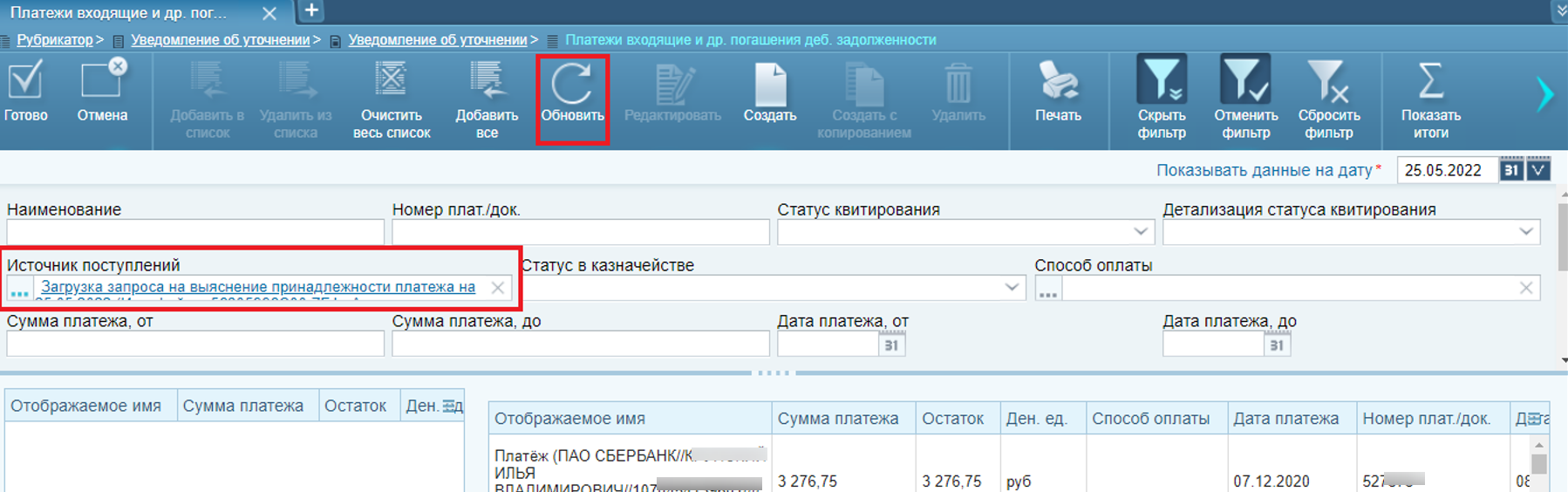Expand Статус в казначействе dropdown
The image size is (1568, 492).
click(x=1012, y=288)
